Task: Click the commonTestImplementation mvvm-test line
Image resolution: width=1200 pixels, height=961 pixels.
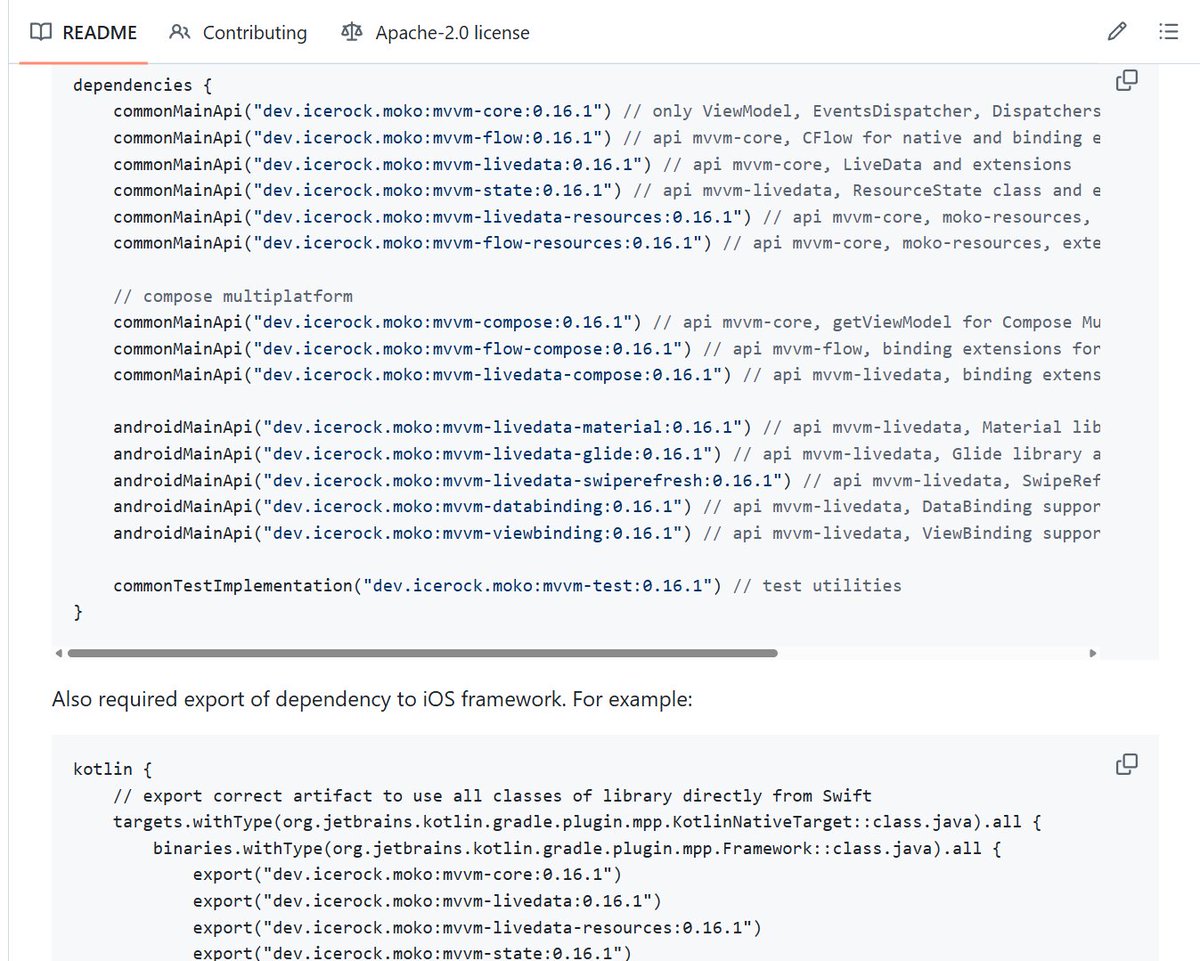Action: point(507,585)
